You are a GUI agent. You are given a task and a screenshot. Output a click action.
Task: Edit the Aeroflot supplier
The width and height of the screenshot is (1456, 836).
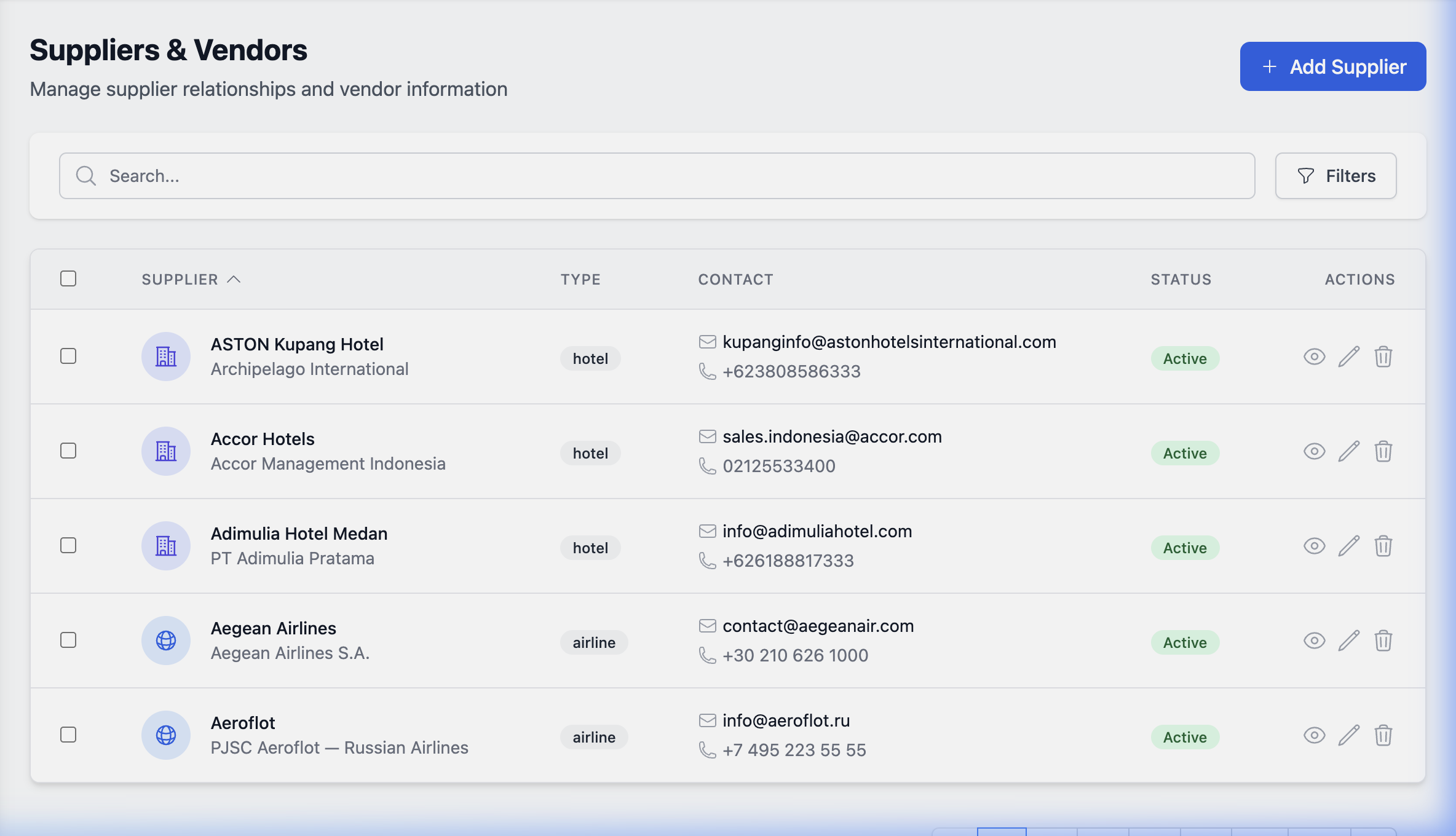pos(1349,735)
